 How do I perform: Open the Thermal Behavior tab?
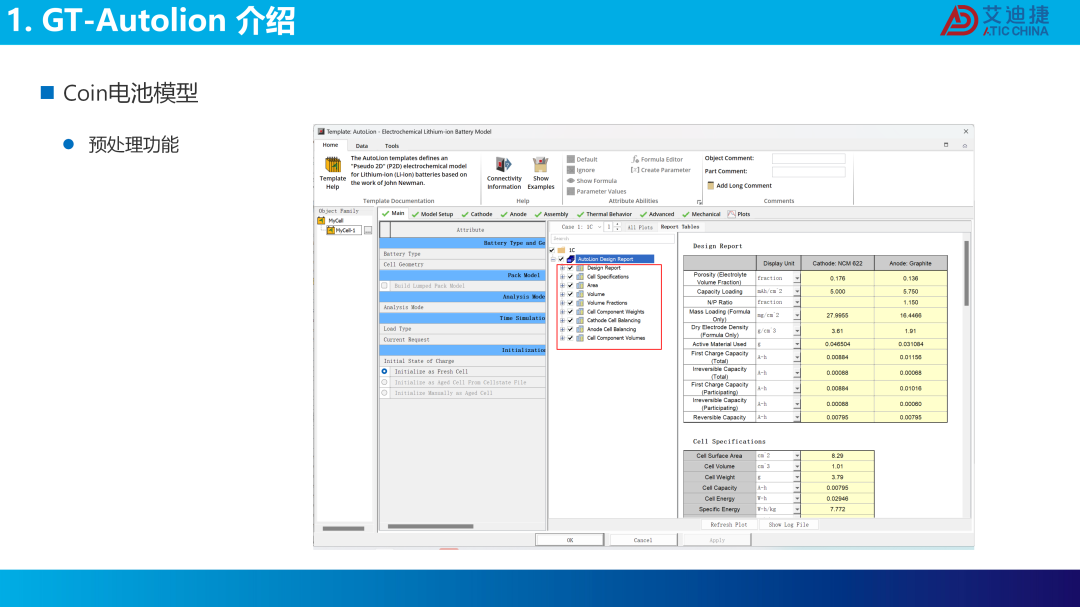pos(604,214)
